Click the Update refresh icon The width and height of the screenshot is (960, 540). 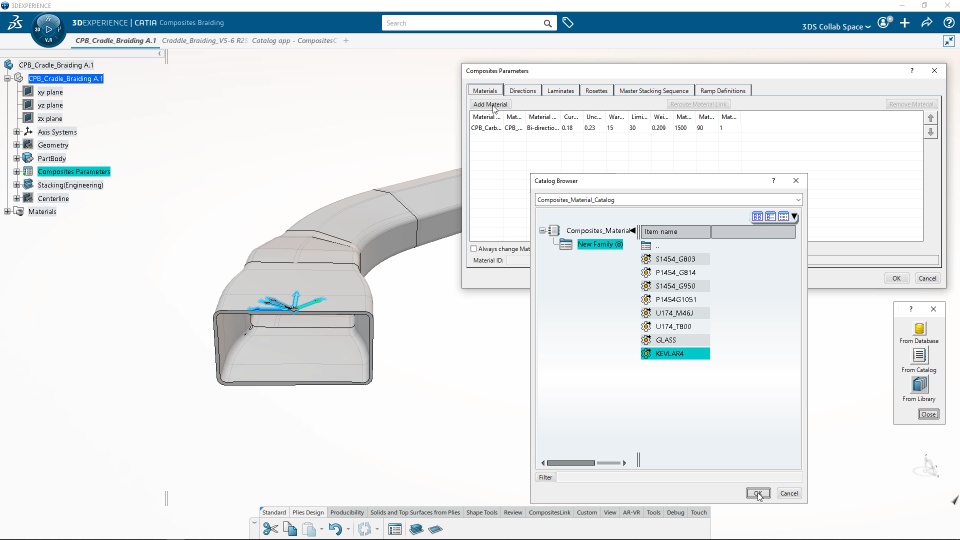[x=364, y=529]
